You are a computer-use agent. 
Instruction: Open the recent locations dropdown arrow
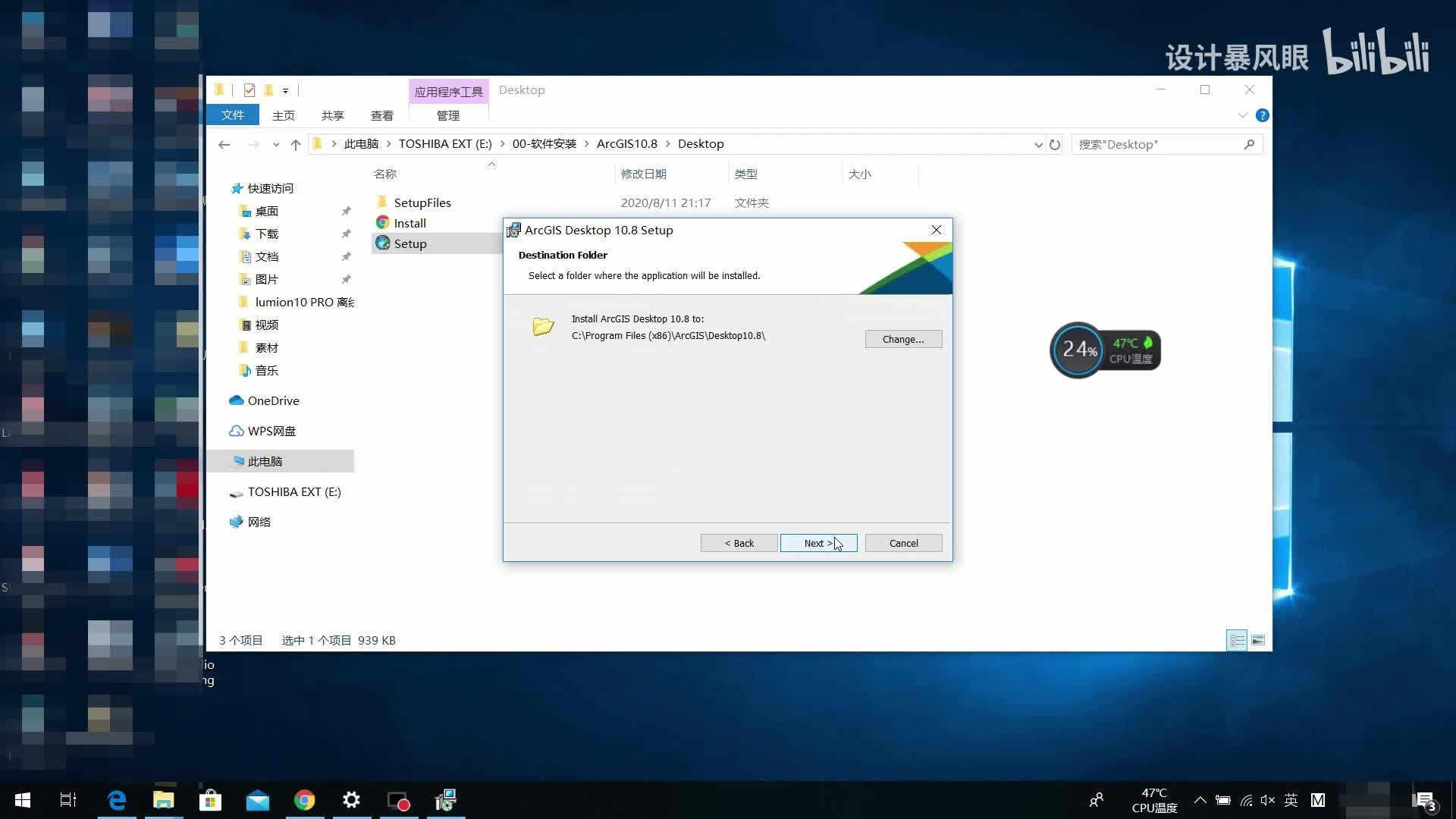click(x=276, y=144)
